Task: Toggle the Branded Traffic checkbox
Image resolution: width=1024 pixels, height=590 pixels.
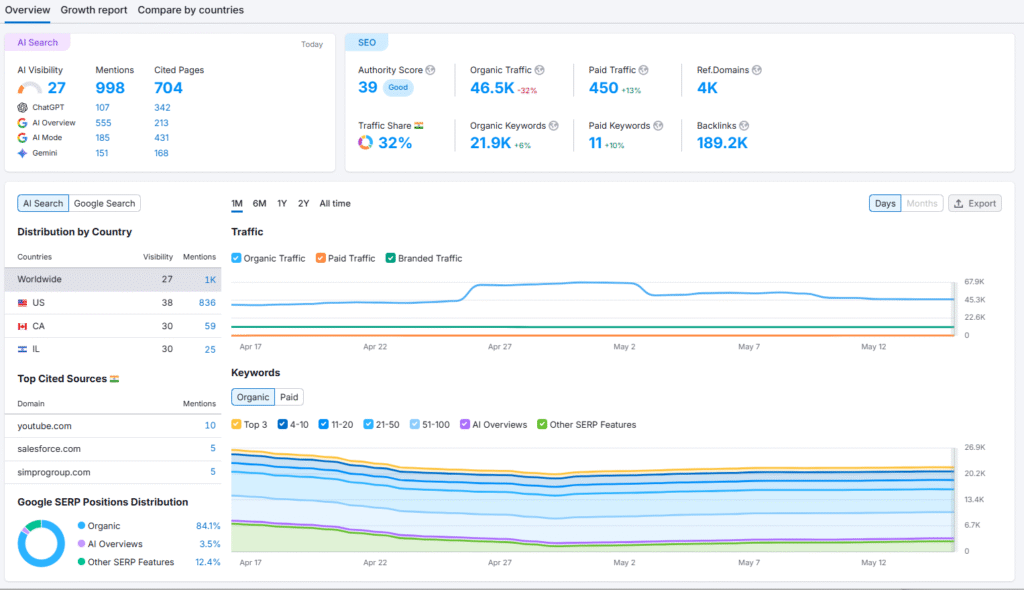Action: [391, 258]
